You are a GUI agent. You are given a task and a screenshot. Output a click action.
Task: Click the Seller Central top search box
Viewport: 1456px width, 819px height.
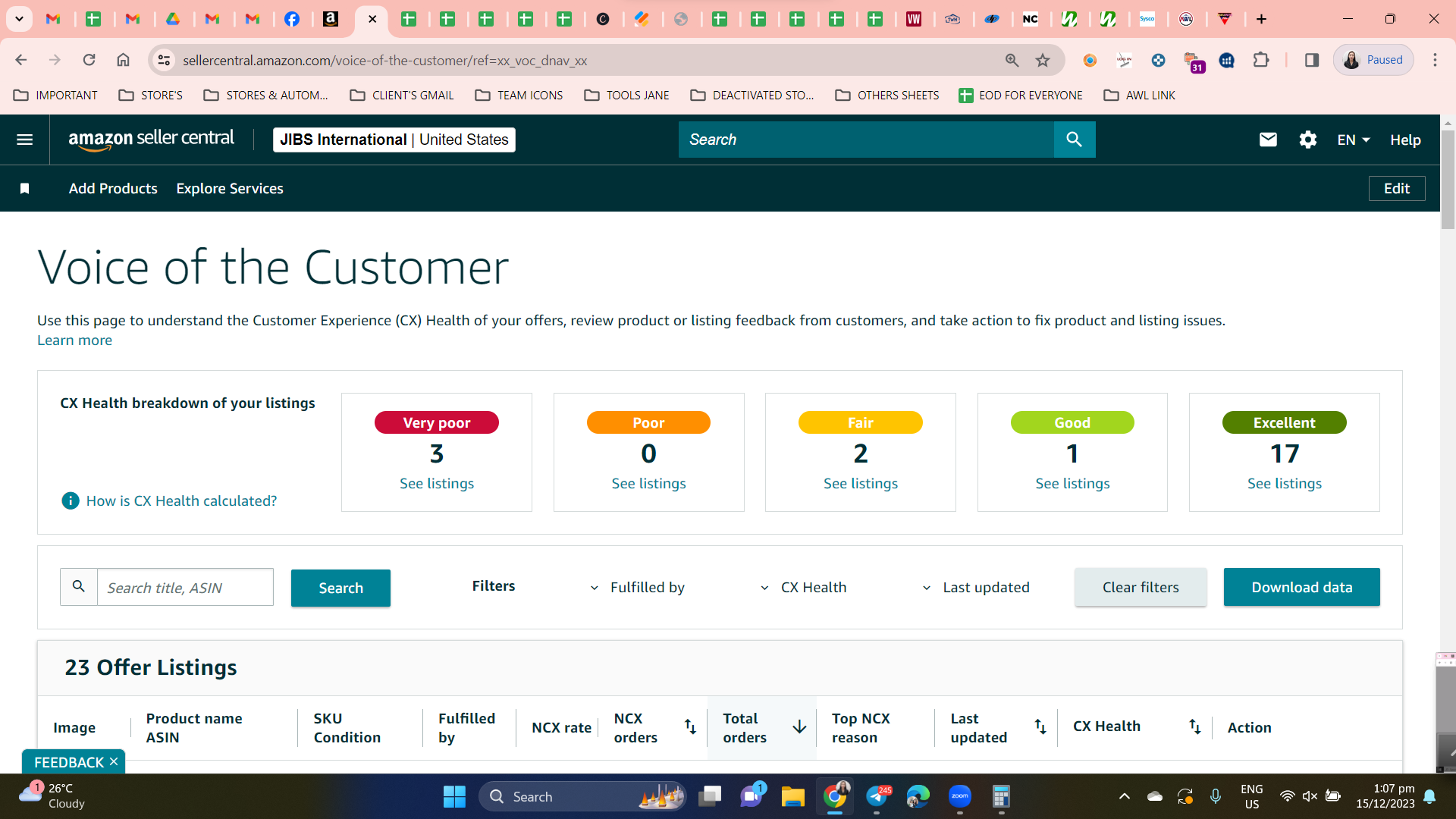(866, 140)
